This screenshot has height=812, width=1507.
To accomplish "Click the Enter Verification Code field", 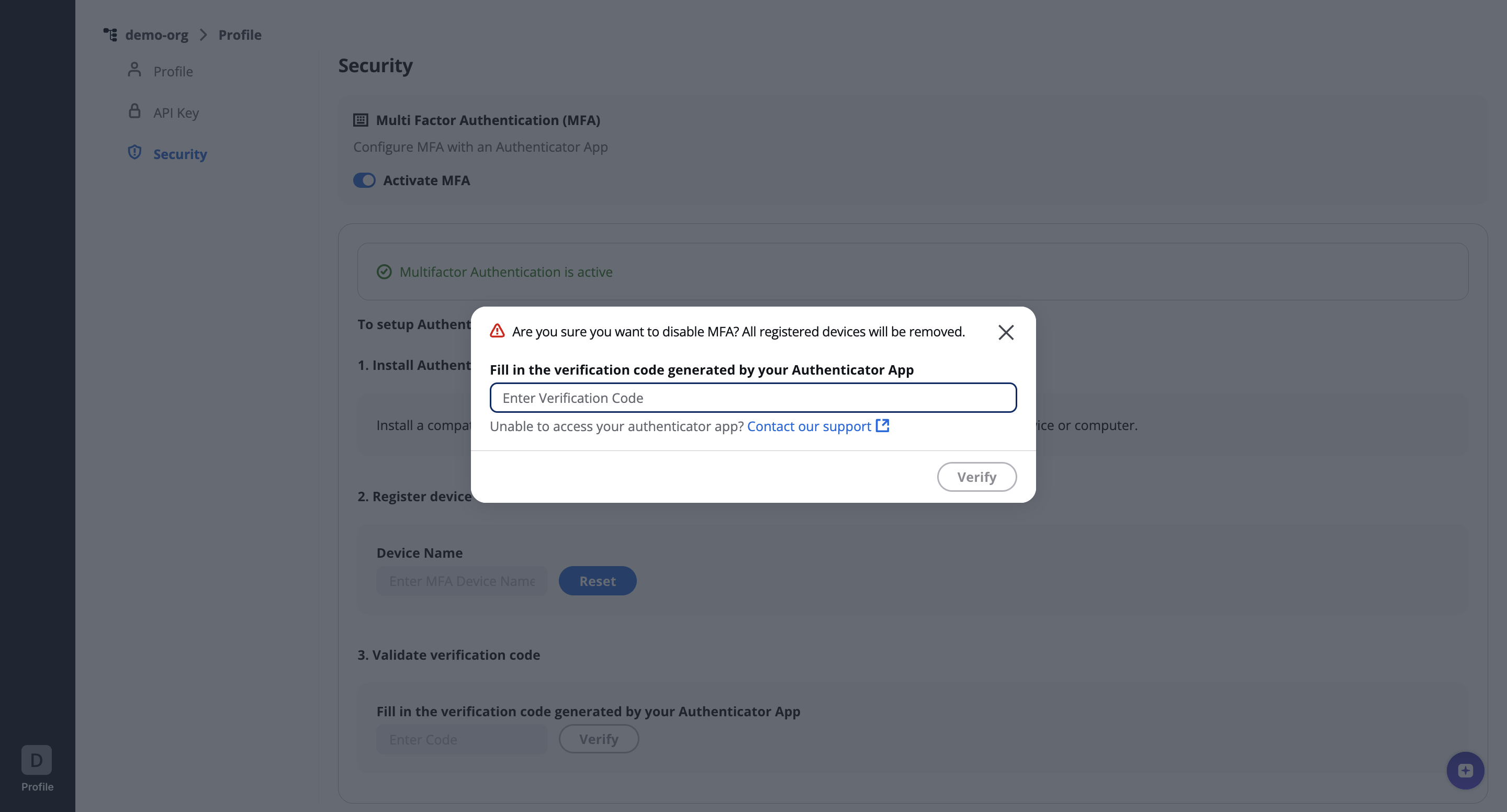I will coord(753,398).
